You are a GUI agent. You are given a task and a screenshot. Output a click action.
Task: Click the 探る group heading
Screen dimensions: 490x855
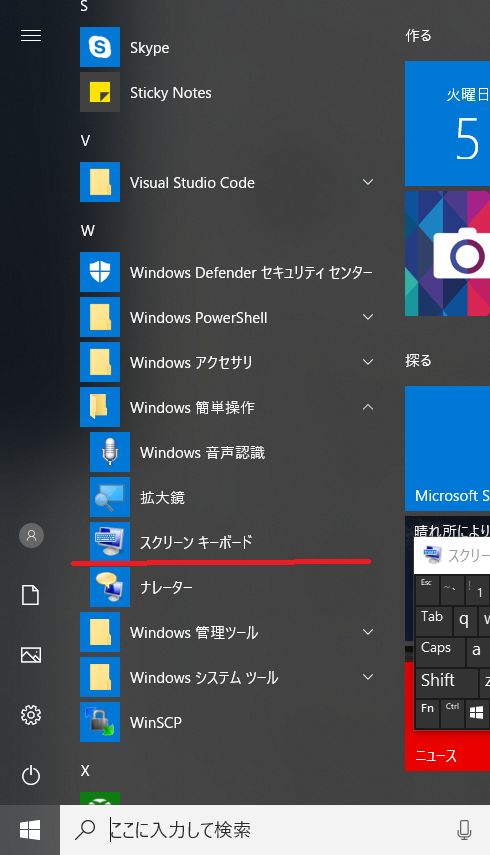coord(418,360)
